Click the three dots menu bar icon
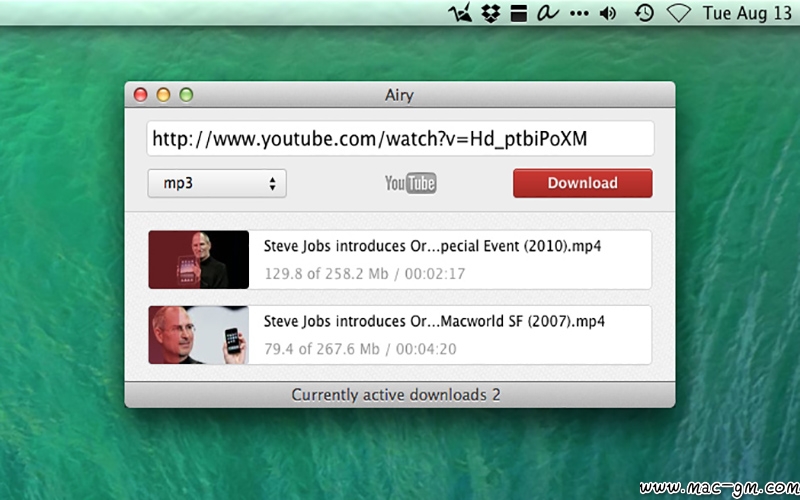The width and height of the screenshot is (800, 500). 579,14
